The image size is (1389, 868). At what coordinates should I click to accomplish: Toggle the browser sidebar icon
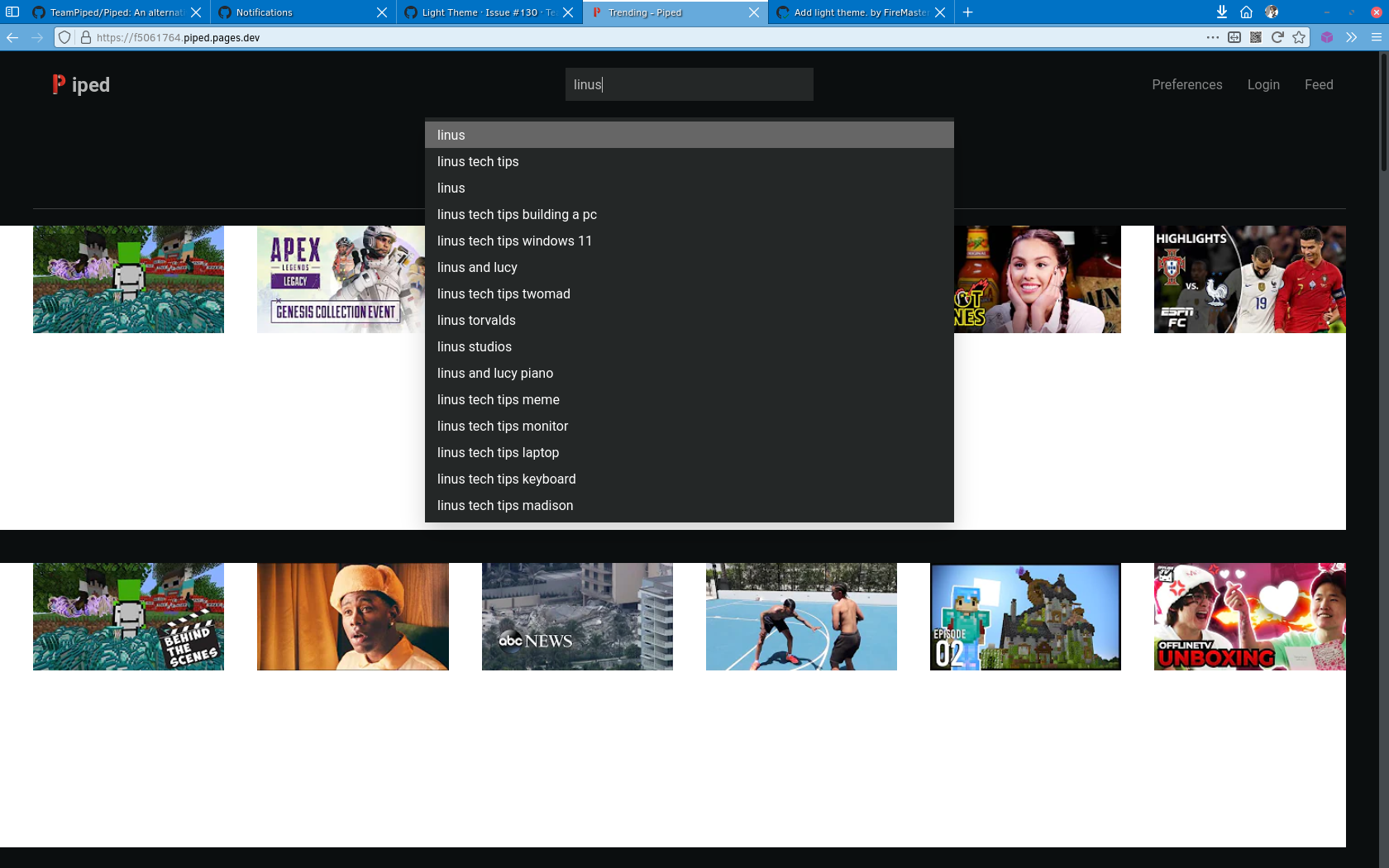pyautogui.click(x=12, y=12)
